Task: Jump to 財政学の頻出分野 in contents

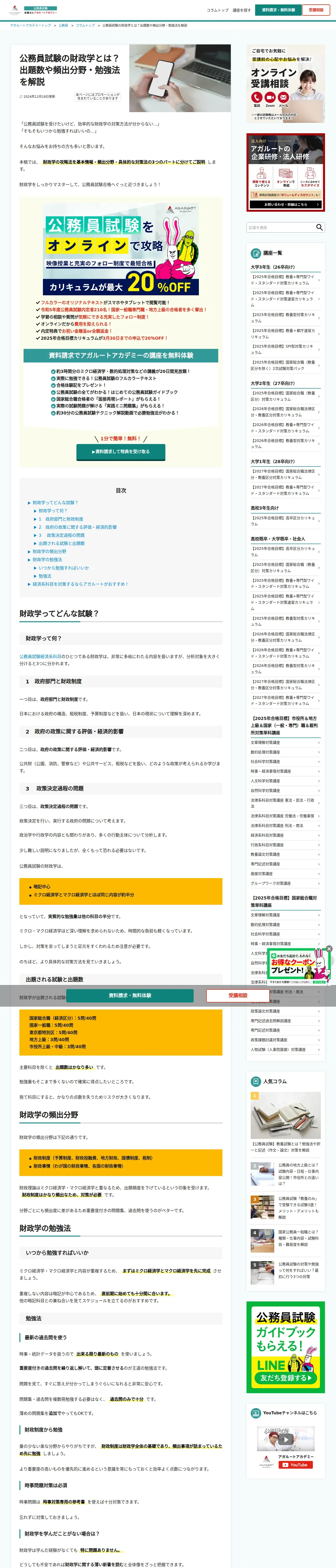Action: [x=49, y=551]
